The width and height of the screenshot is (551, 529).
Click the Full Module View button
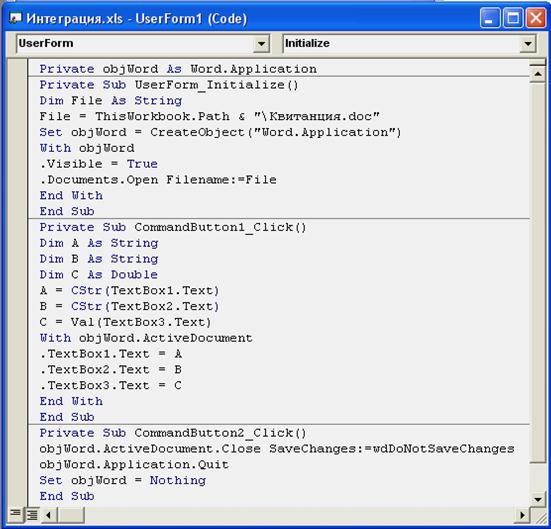pos(32,515)
